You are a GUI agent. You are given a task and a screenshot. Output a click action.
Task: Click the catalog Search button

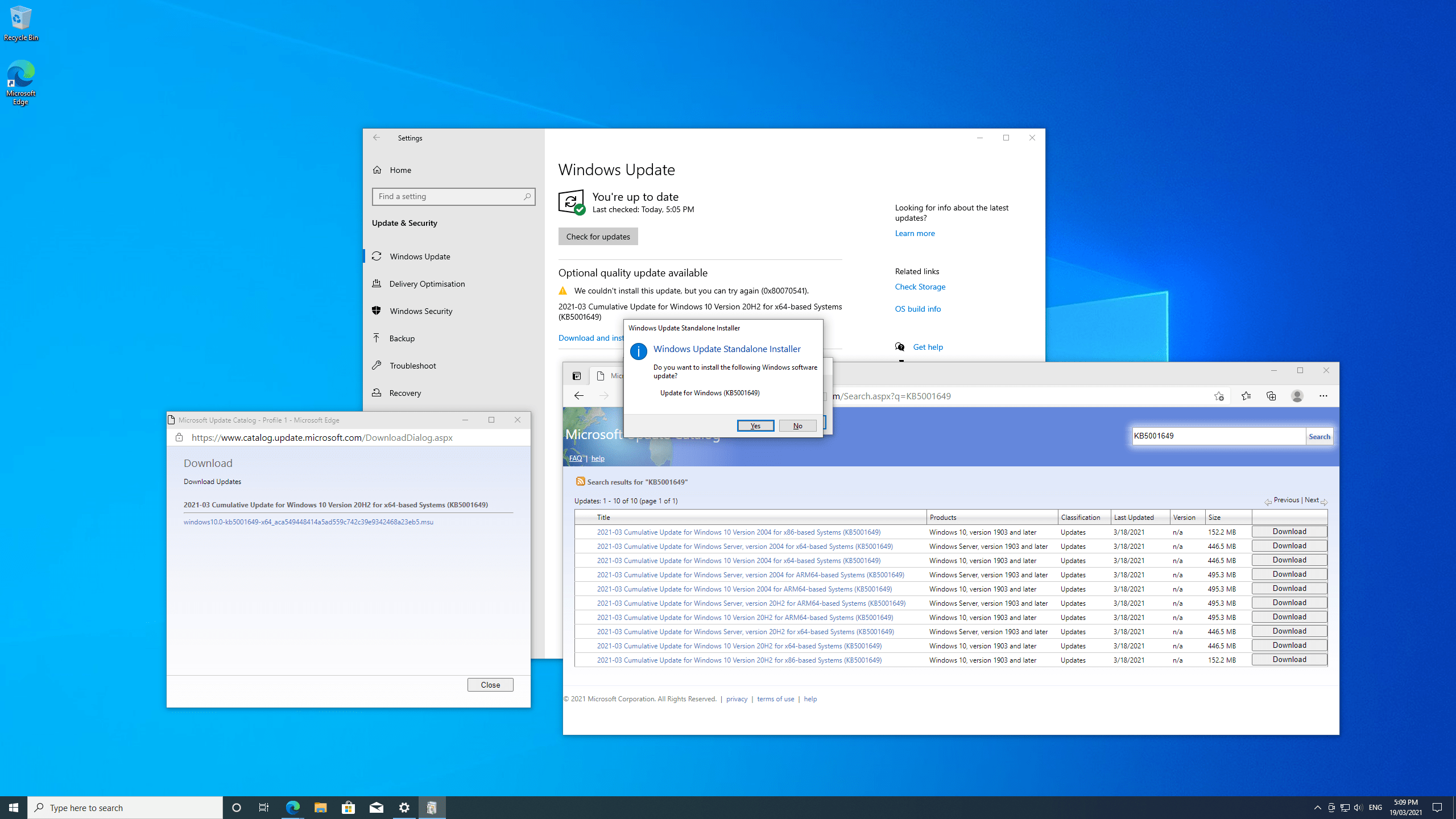tap(1319, 436)
